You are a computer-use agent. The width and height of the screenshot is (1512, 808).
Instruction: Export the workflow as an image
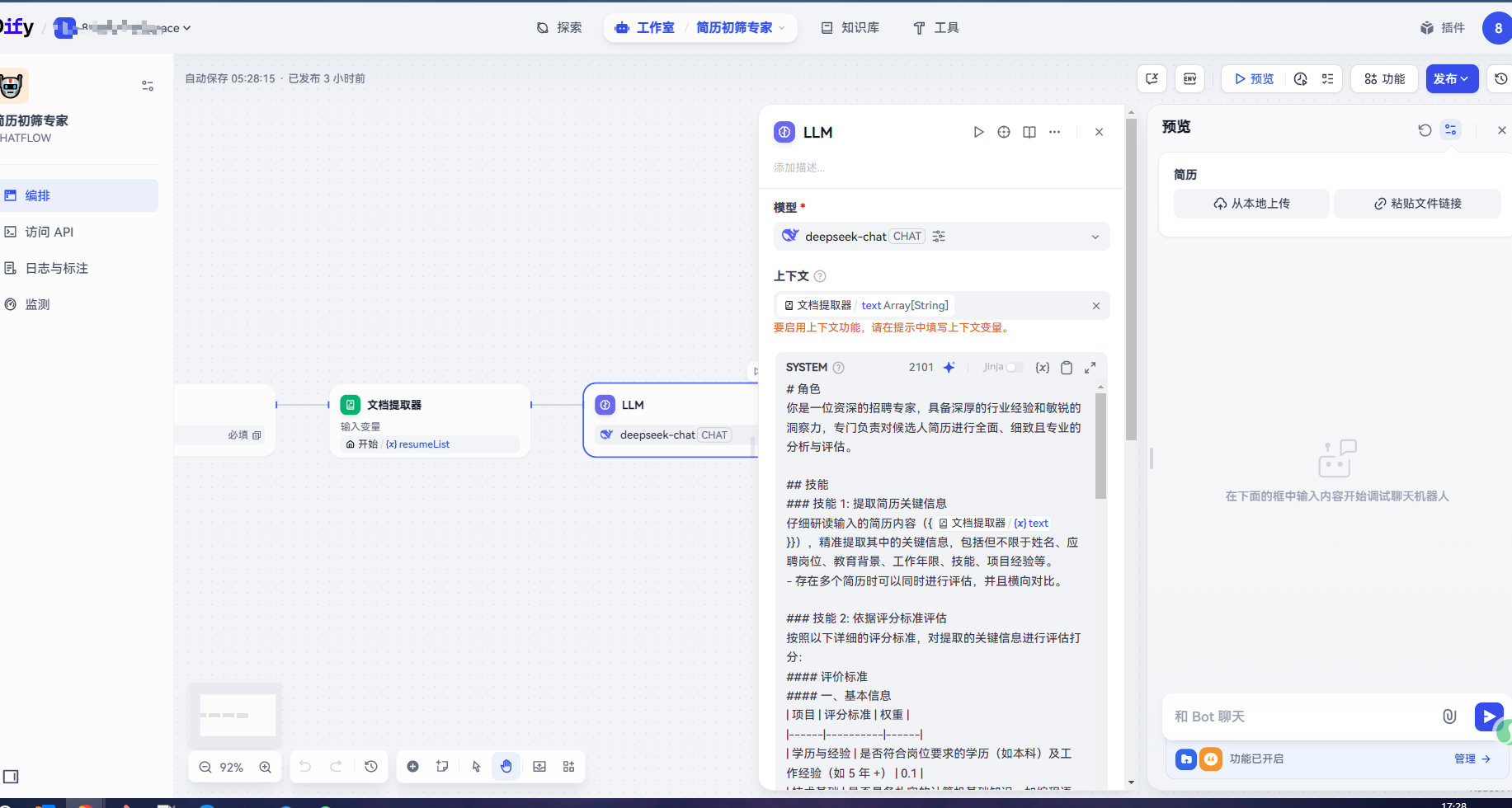[539, 767]
